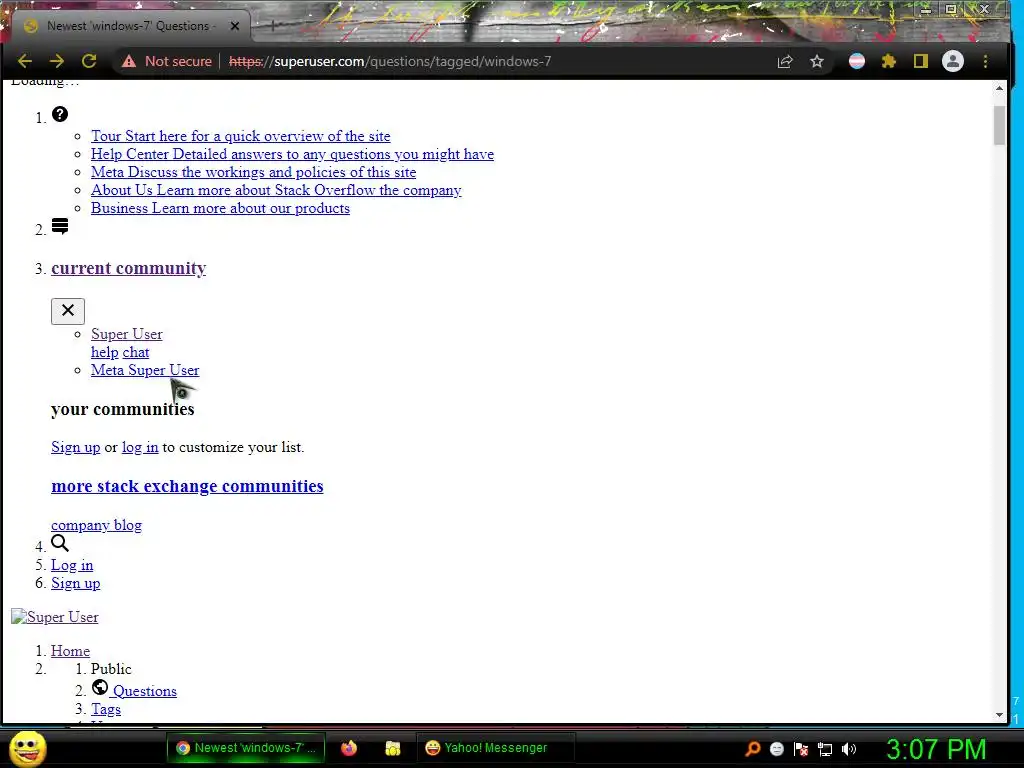Open a new tab with plus button
Viewport: 1024px width, 768px height.
click(x=273, y=26)
